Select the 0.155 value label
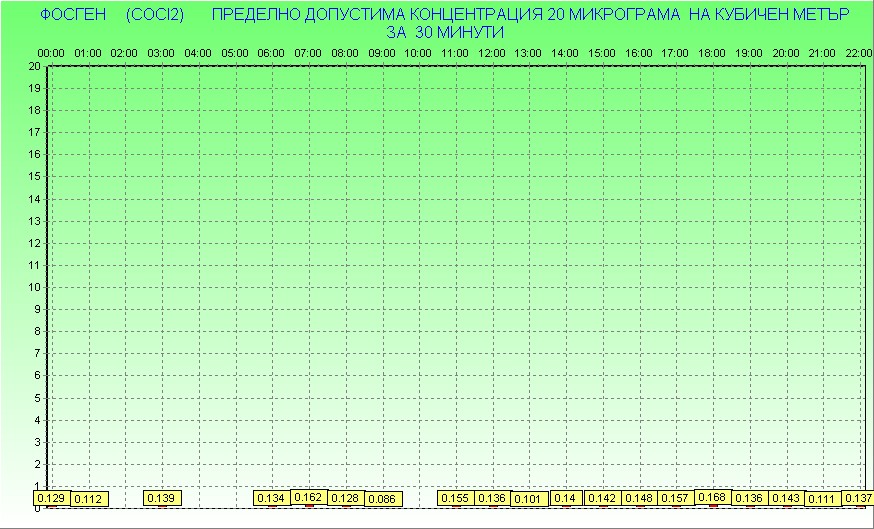 [x=455, y=498]
